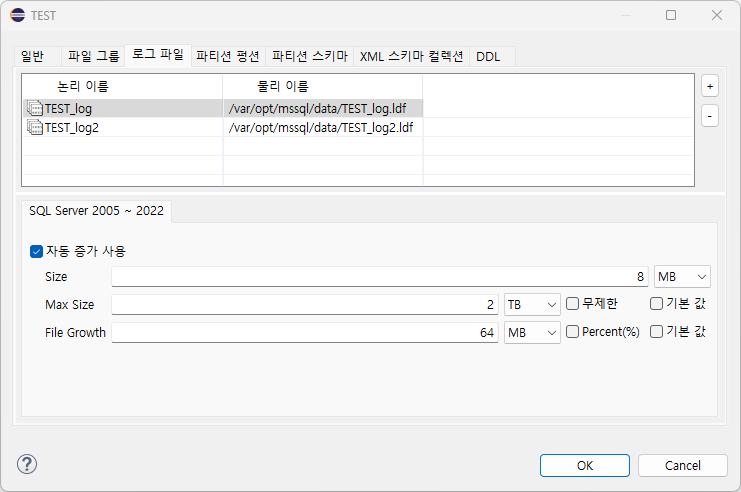Click the plus icon to add log file
The width and height of the screenshot is (741, 492).
[x=710, y=86]
